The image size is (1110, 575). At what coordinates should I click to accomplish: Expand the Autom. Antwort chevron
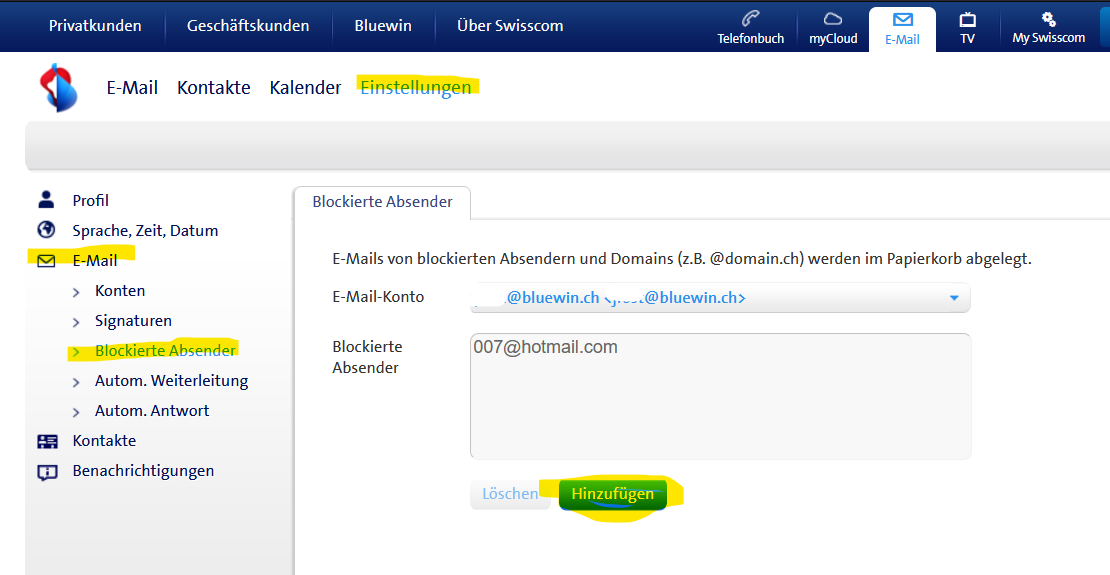click(76, 412)
